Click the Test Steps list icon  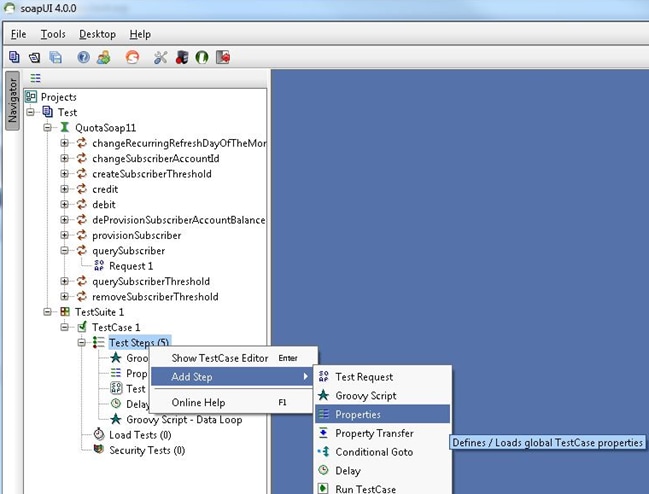point(99,342)
